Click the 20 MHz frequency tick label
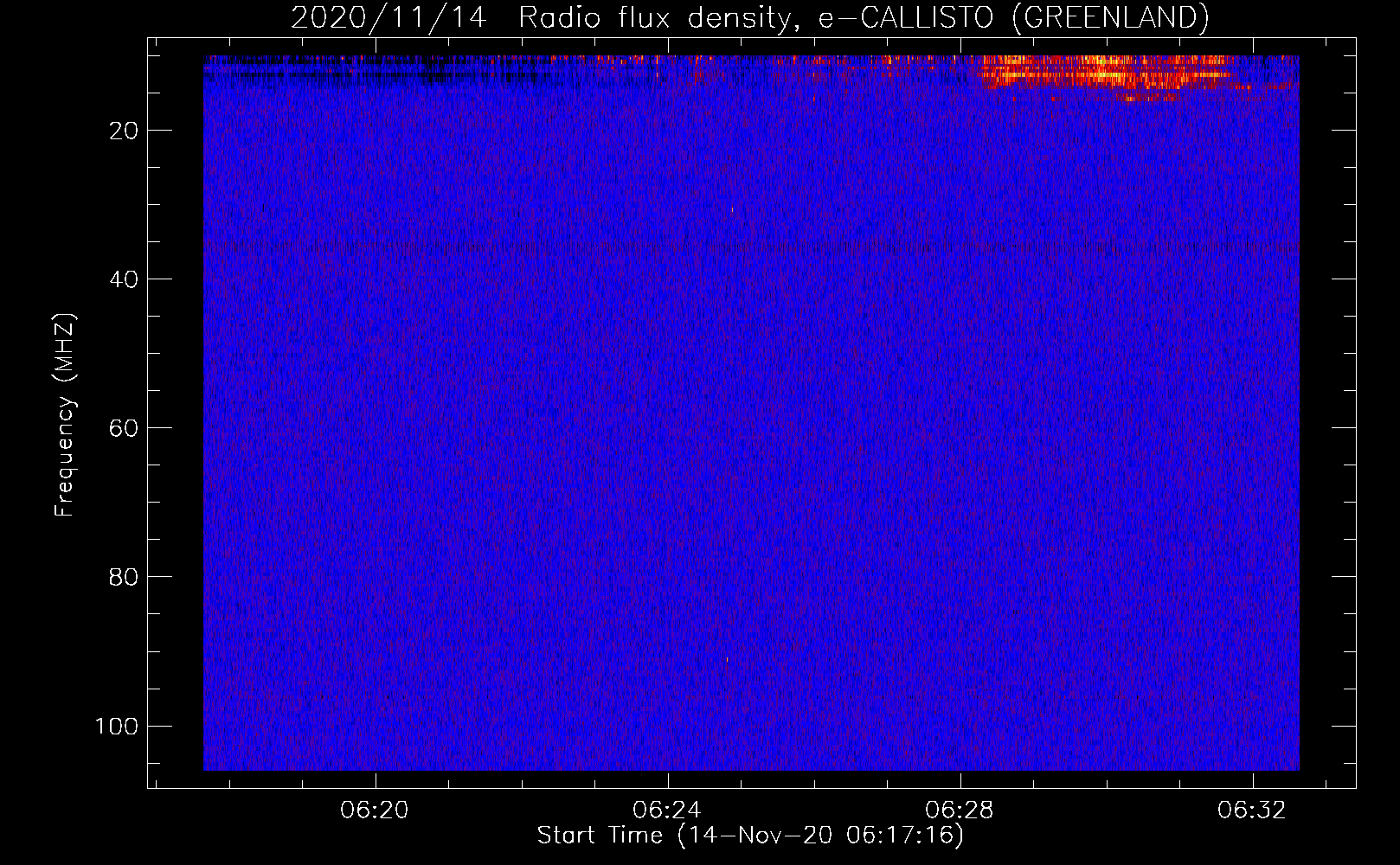The height and width of the screenshot is (865, 1400). coord(124,131)
